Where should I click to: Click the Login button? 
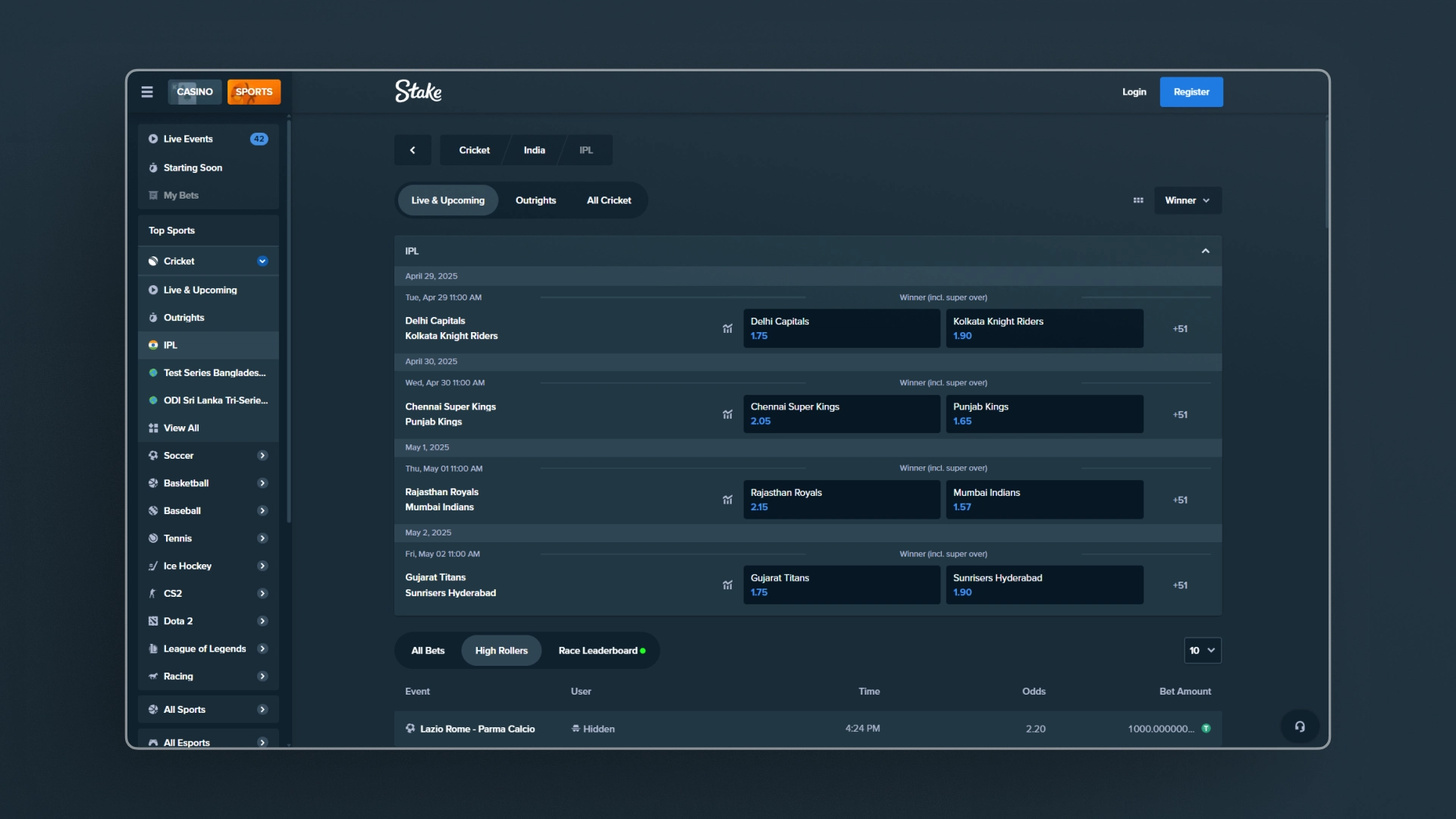pos(1134,92)
